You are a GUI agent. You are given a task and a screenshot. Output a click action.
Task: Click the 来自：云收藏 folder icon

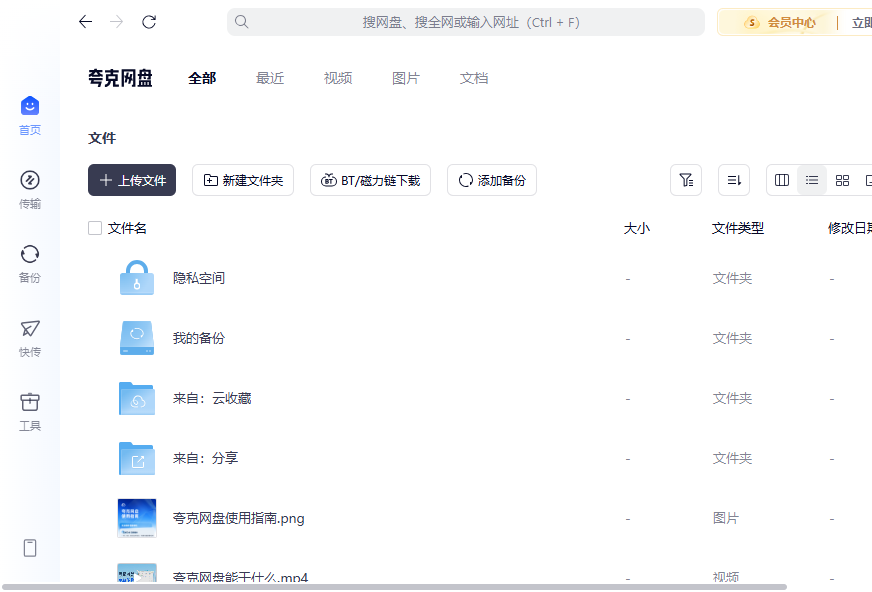[x=137, y=398]
